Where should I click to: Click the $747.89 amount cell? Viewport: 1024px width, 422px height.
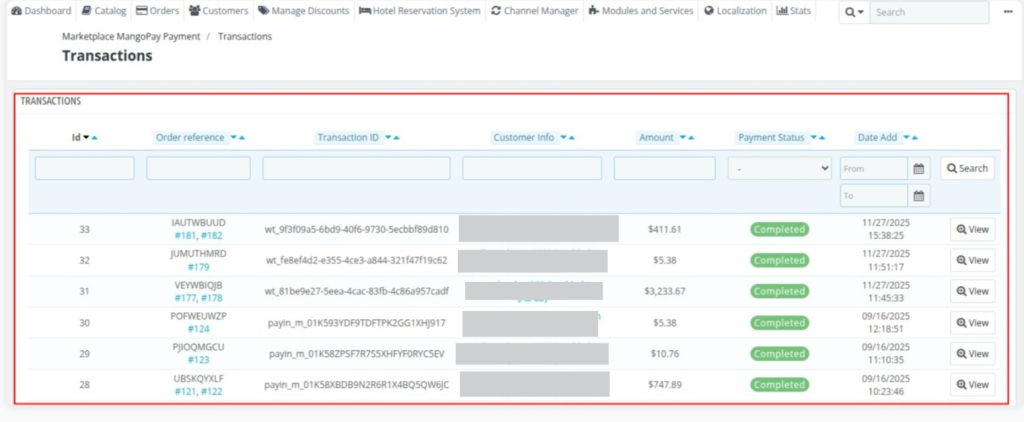click(x=665, y=385)
